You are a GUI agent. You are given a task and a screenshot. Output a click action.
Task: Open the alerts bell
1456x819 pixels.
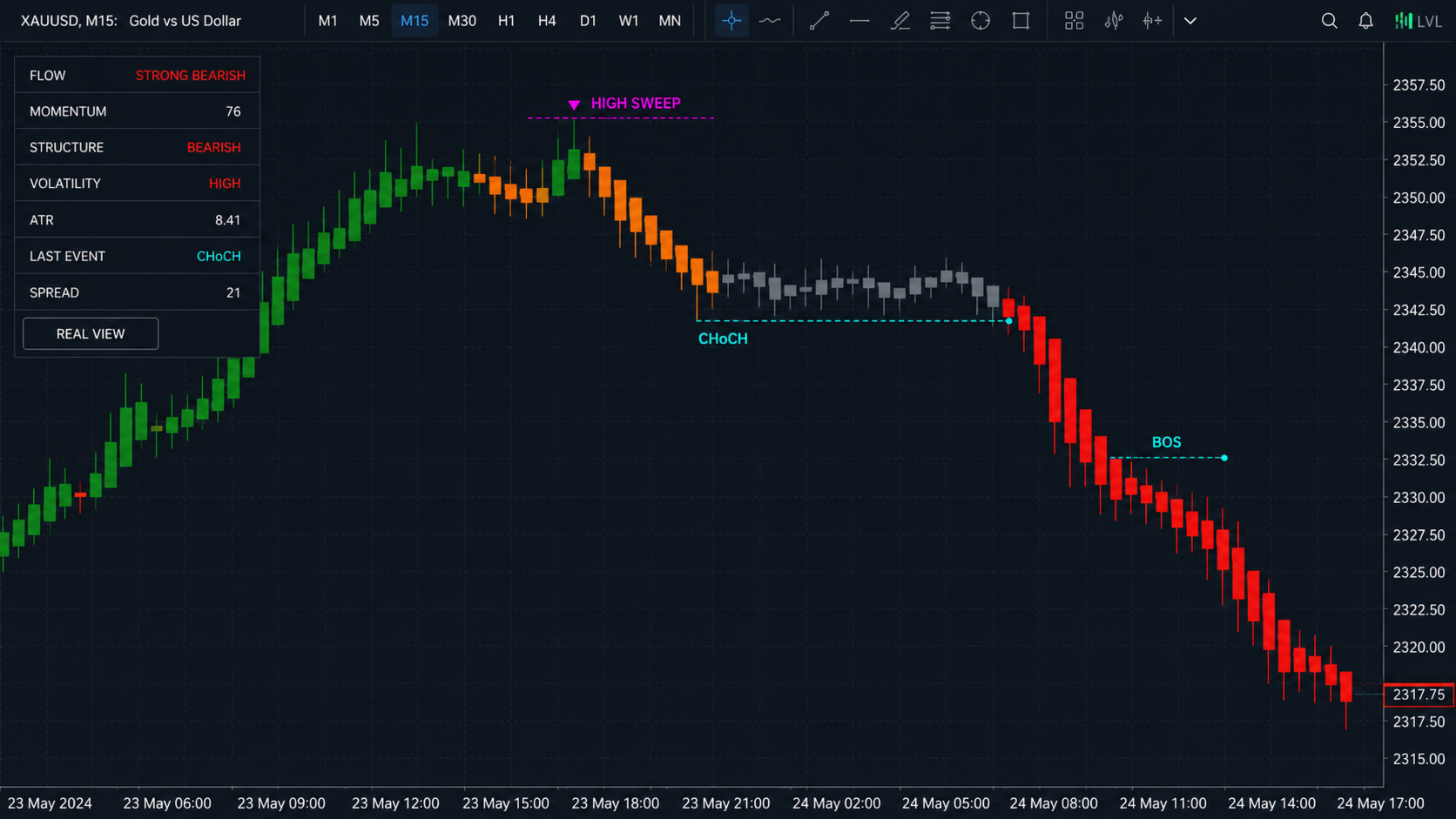[1365, 21]
